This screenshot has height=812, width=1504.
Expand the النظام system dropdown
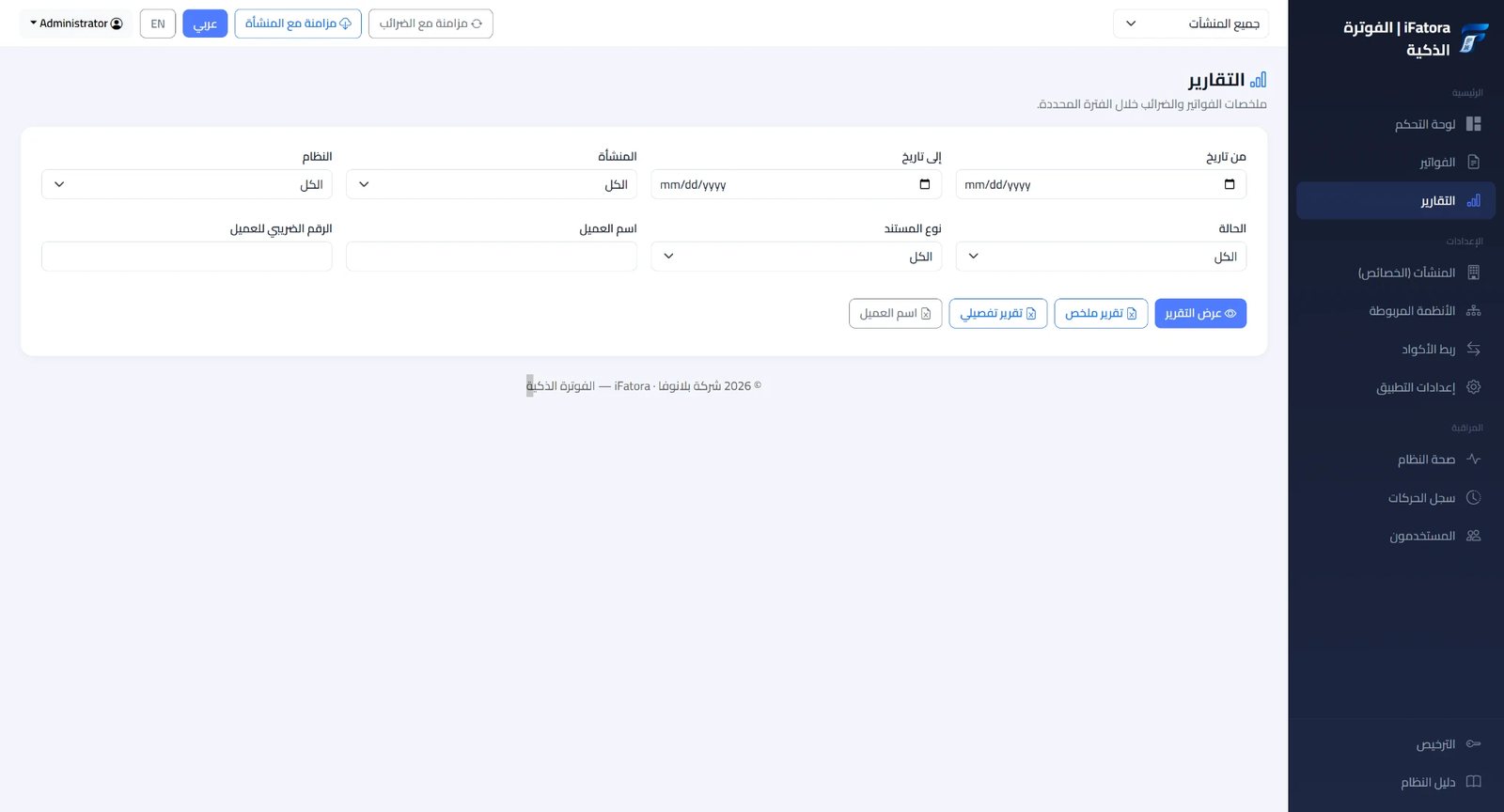click(x=187, y=184)
